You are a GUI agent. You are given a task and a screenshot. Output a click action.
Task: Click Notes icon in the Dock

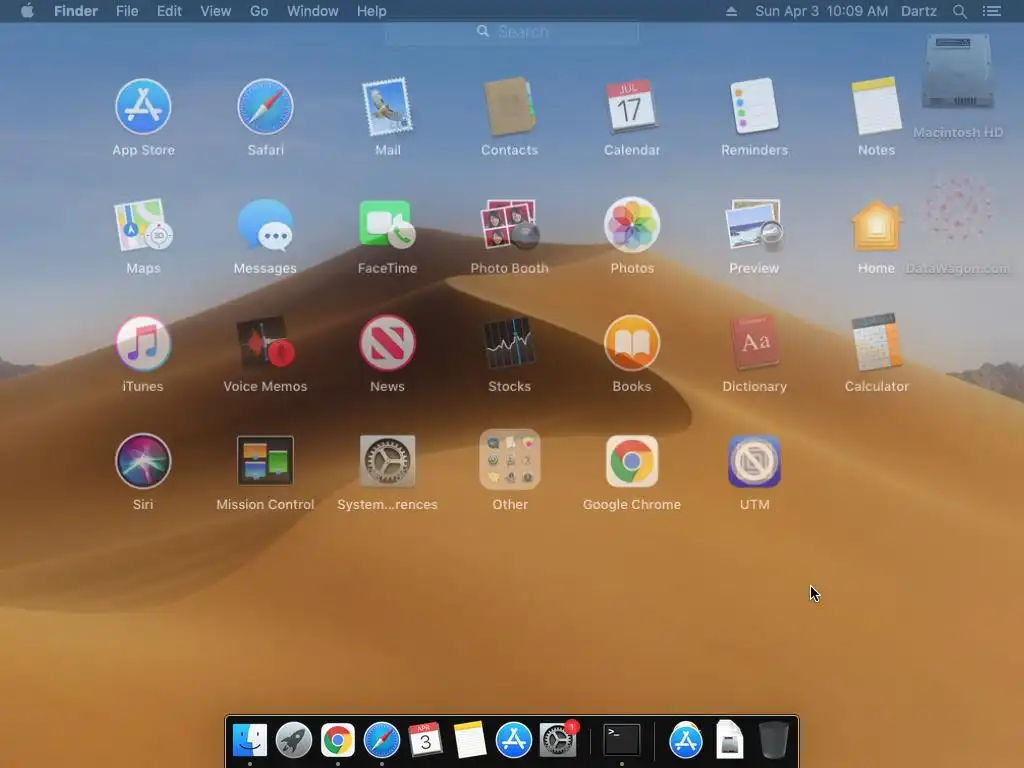point(470,740)
